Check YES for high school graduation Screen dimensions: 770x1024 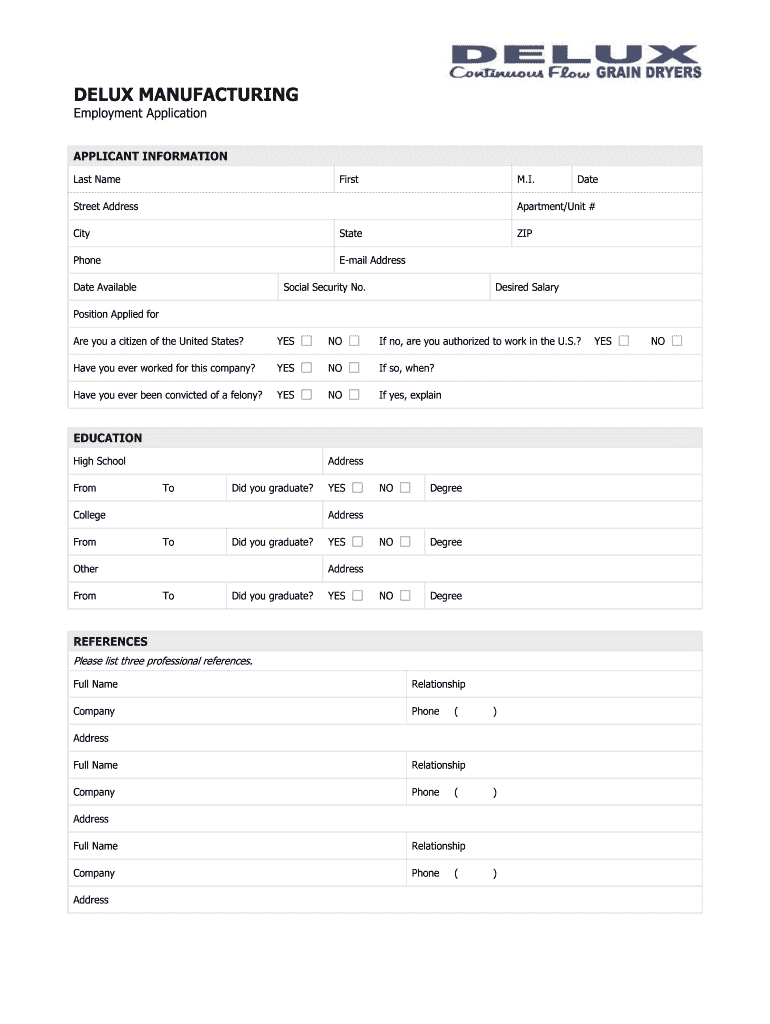pyautogui.click(x=357, y=488)
